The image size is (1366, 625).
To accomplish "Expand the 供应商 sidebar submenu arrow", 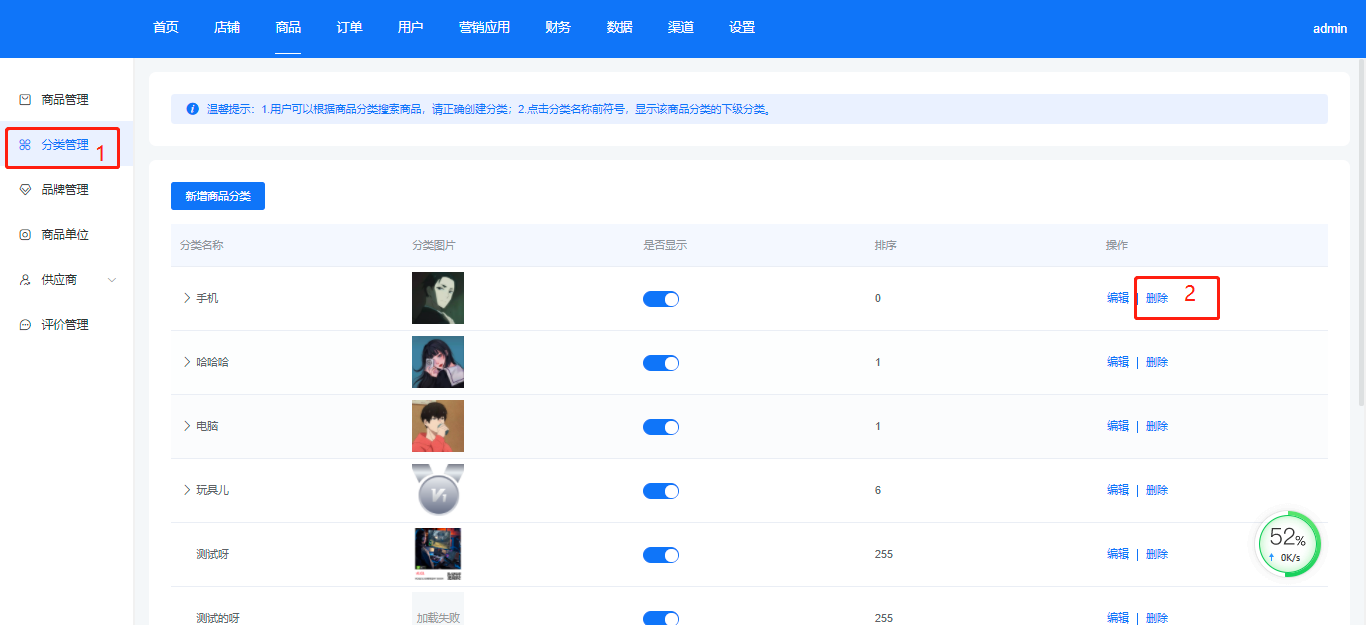I will click(x=112, y=280).
